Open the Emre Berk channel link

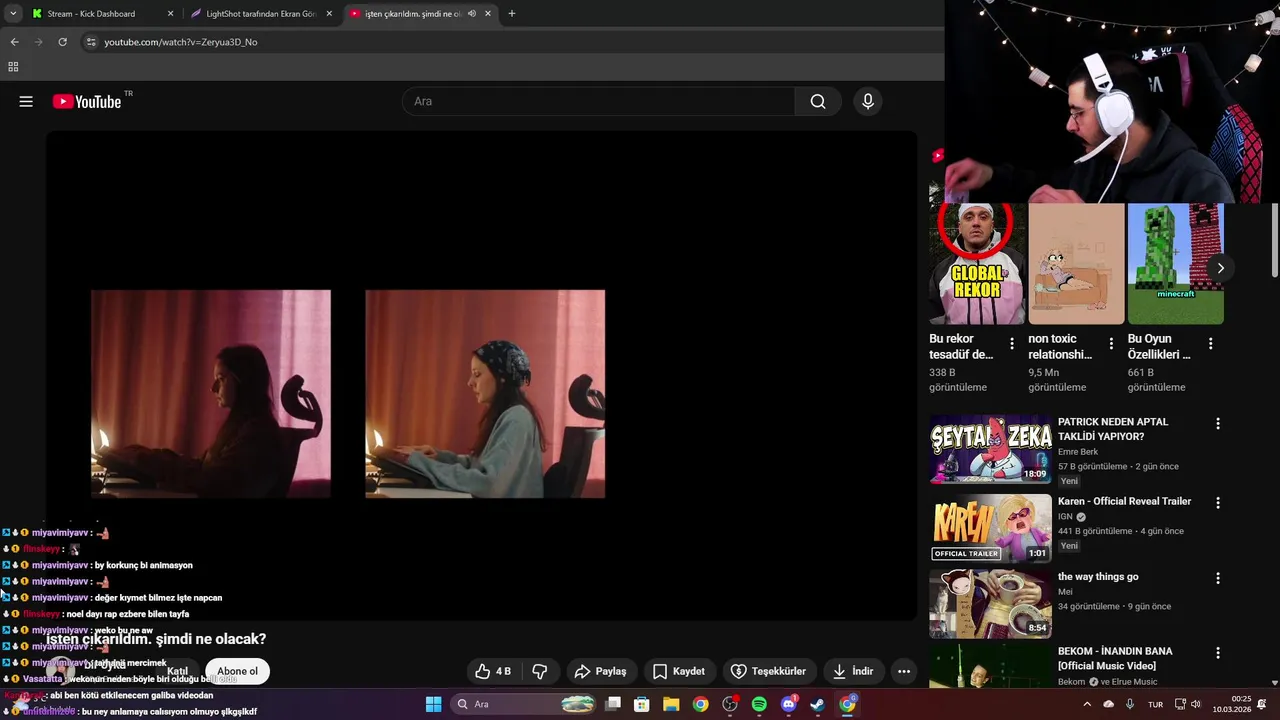(x=1078, y=452)
